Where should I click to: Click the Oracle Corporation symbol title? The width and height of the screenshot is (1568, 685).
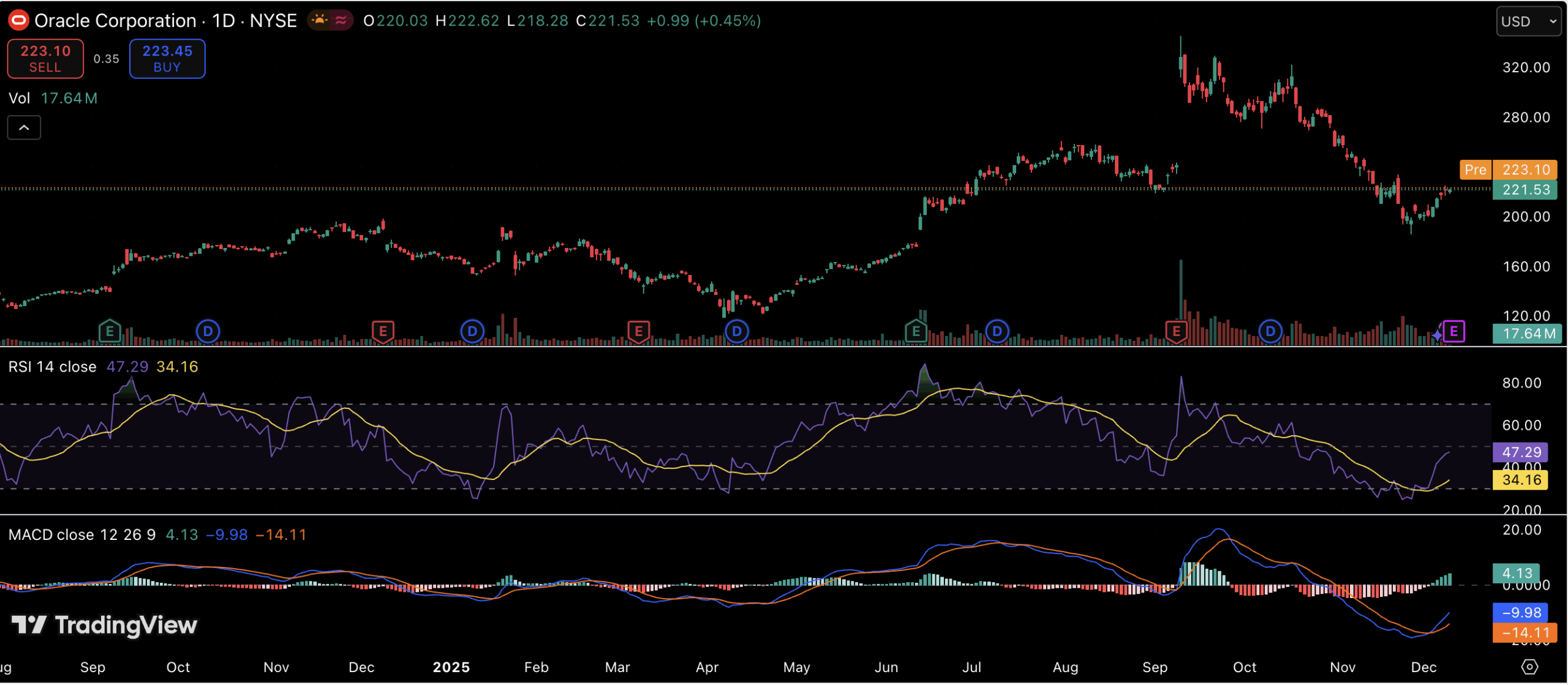[115, 21]
